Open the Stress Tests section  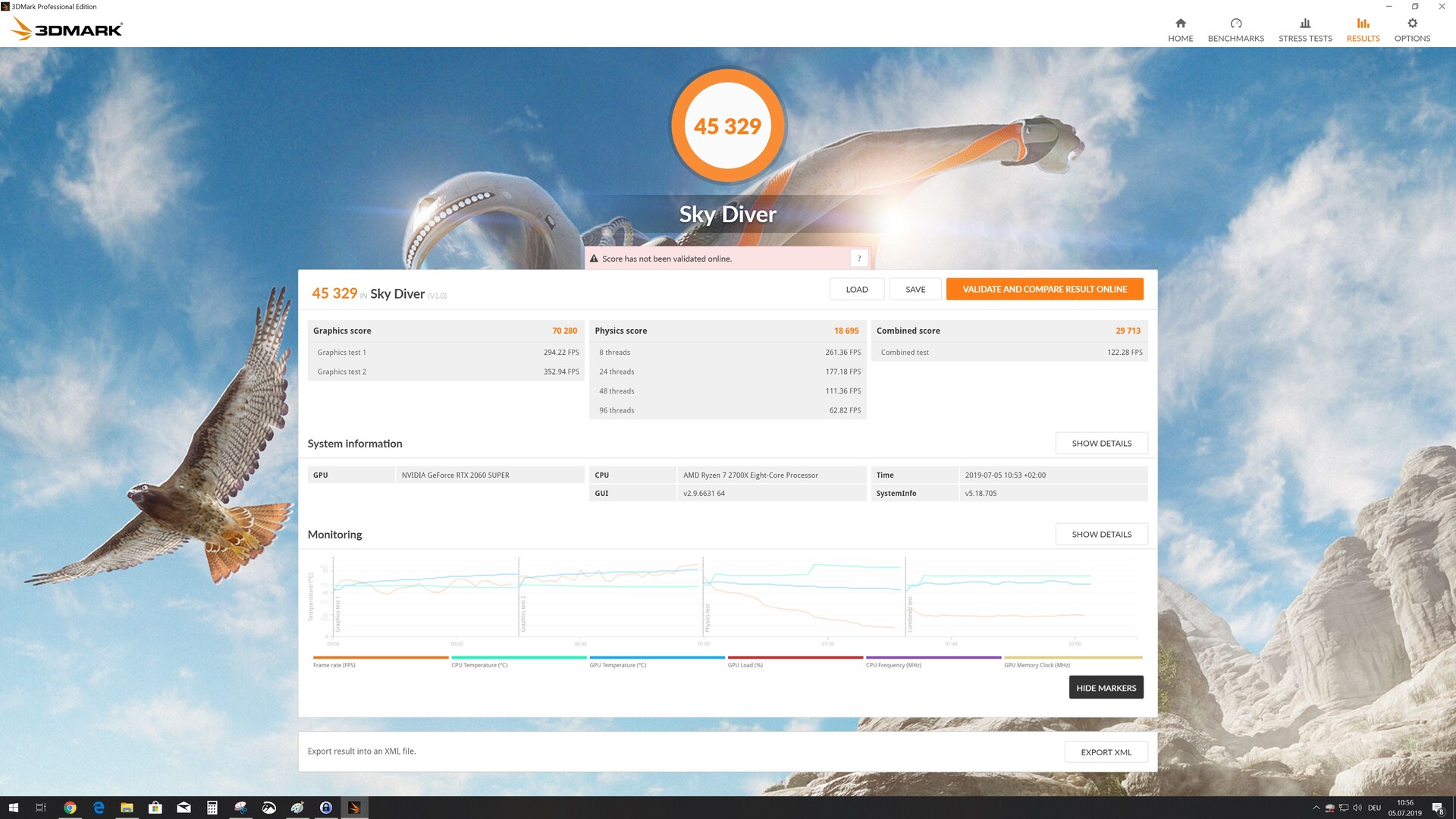tap(1304, 30)
